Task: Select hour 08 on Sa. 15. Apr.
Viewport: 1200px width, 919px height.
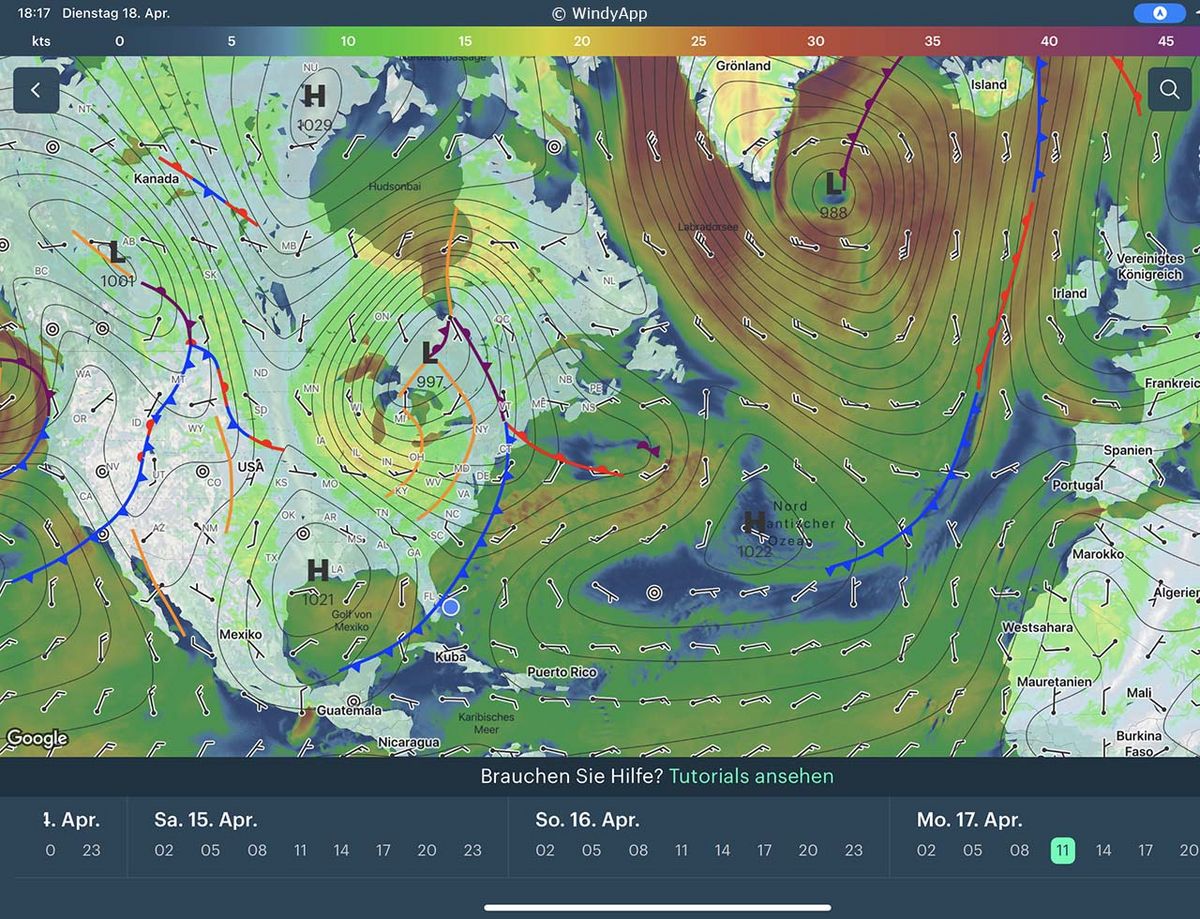Action: point(257,851)
